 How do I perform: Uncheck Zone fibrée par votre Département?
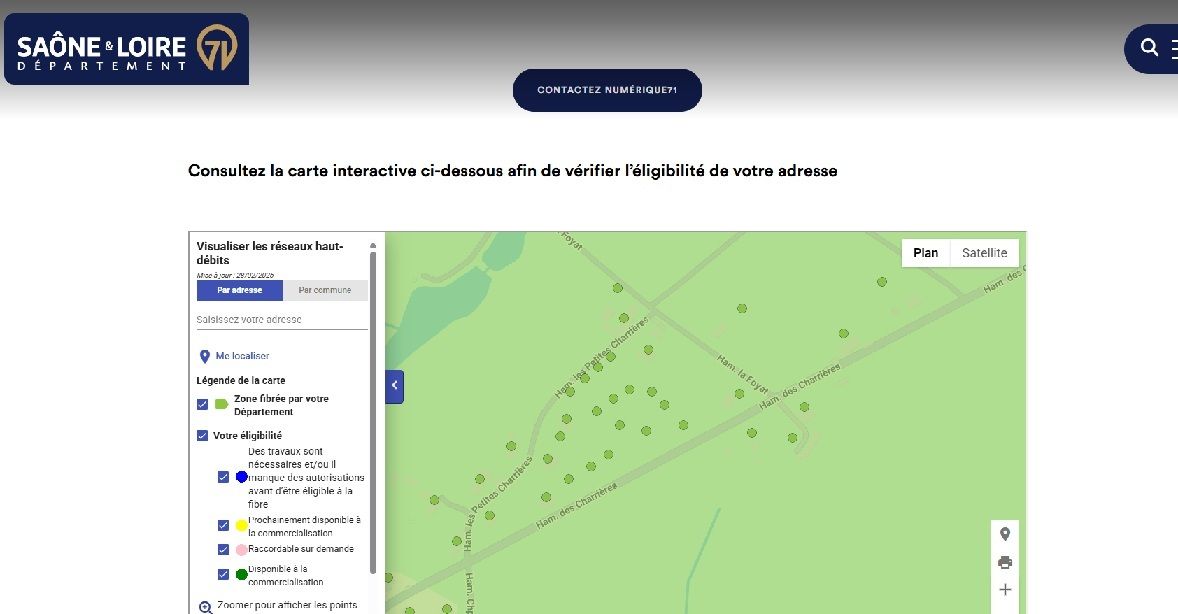[203, 404]
